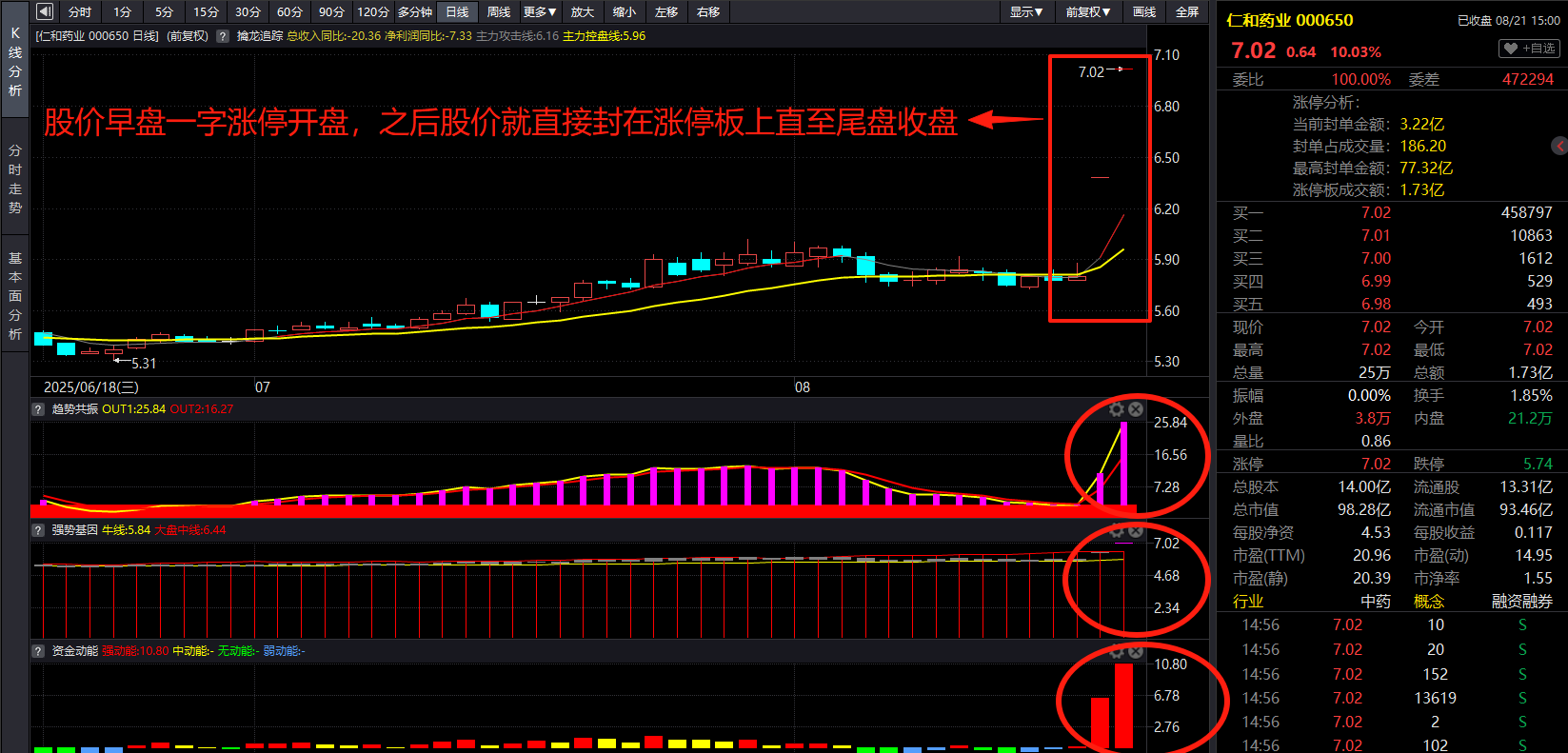The height and width of the screenshot is (753, 1568).
Task: Open 分时走势 sidebar tab
Action: (15, 179)
